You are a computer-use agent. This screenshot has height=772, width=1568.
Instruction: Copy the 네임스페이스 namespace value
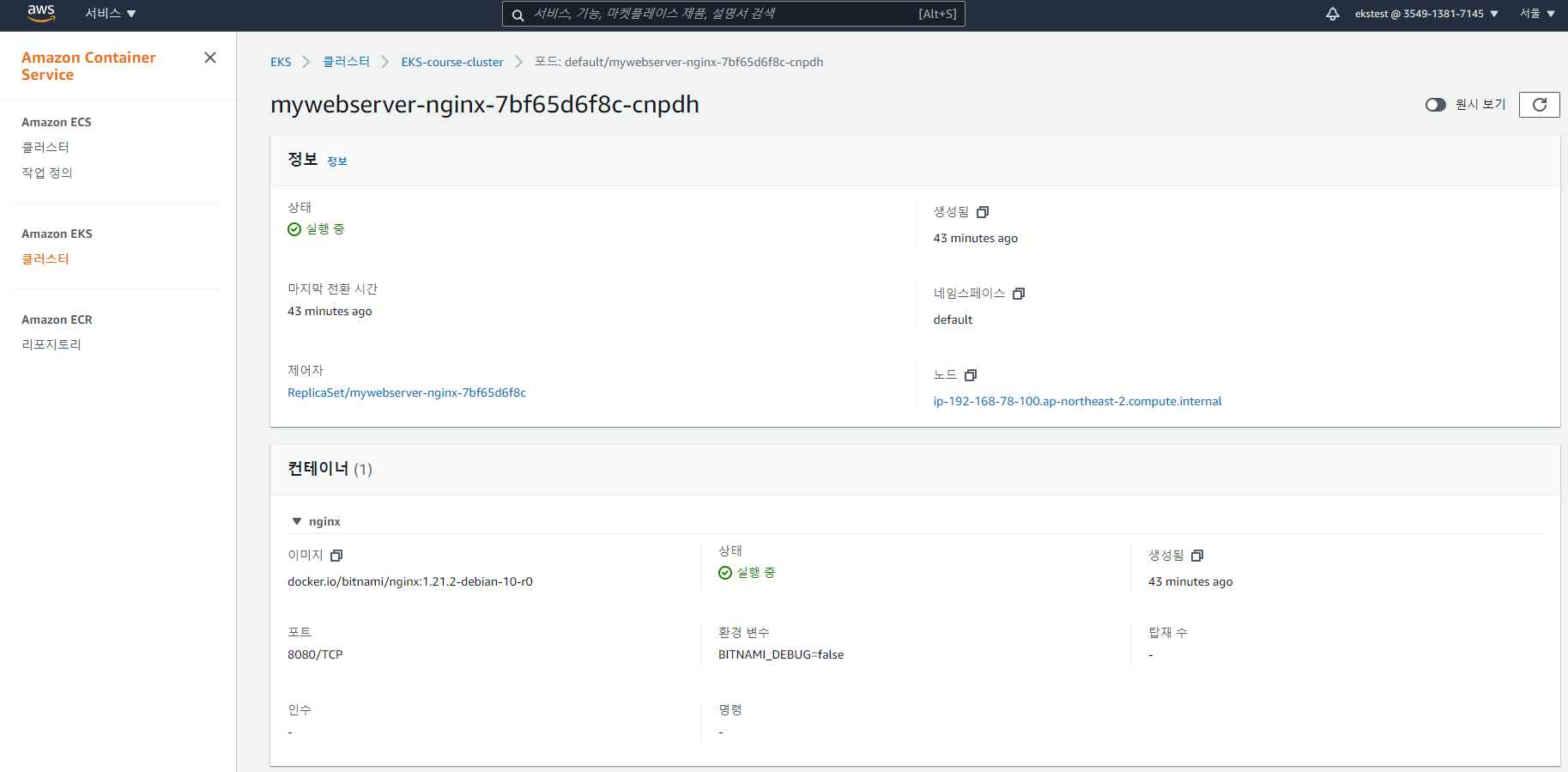pos(1019,294)
